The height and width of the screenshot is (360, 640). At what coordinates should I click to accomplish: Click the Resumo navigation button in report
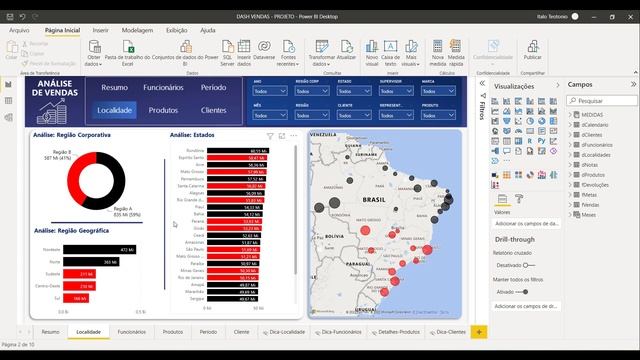click(115, 87)
